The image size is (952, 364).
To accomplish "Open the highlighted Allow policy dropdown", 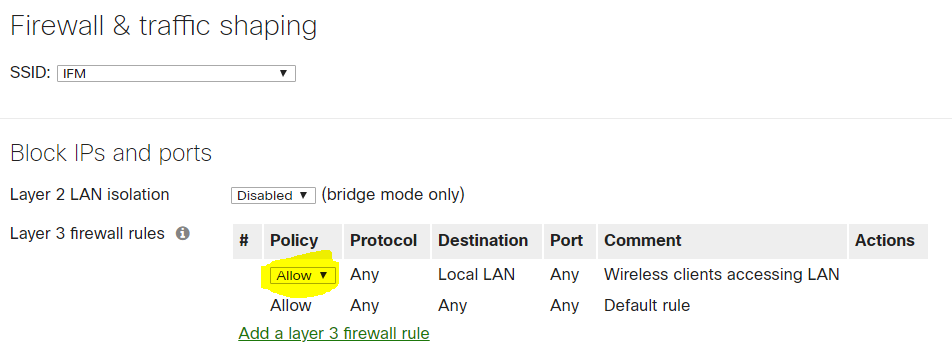I will coord(302,275).
